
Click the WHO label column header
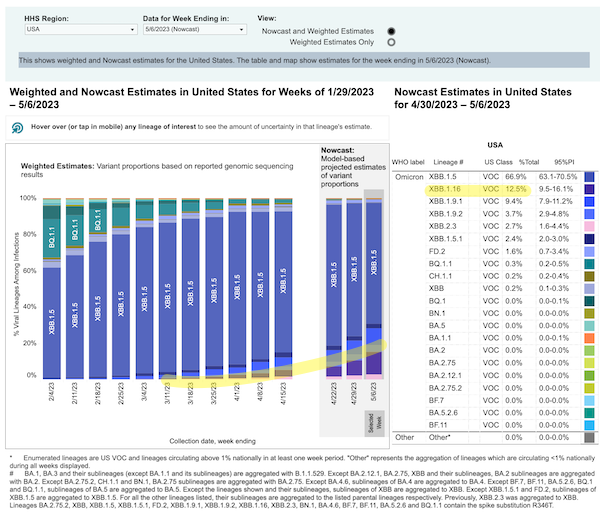coord(408,162)
